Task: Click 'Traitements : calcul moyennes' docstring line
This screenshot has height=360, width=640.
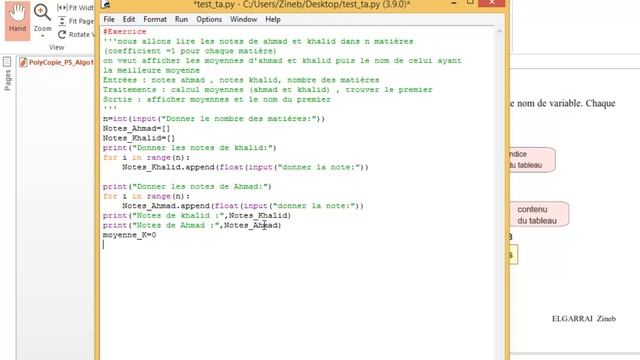Action: 267,90
